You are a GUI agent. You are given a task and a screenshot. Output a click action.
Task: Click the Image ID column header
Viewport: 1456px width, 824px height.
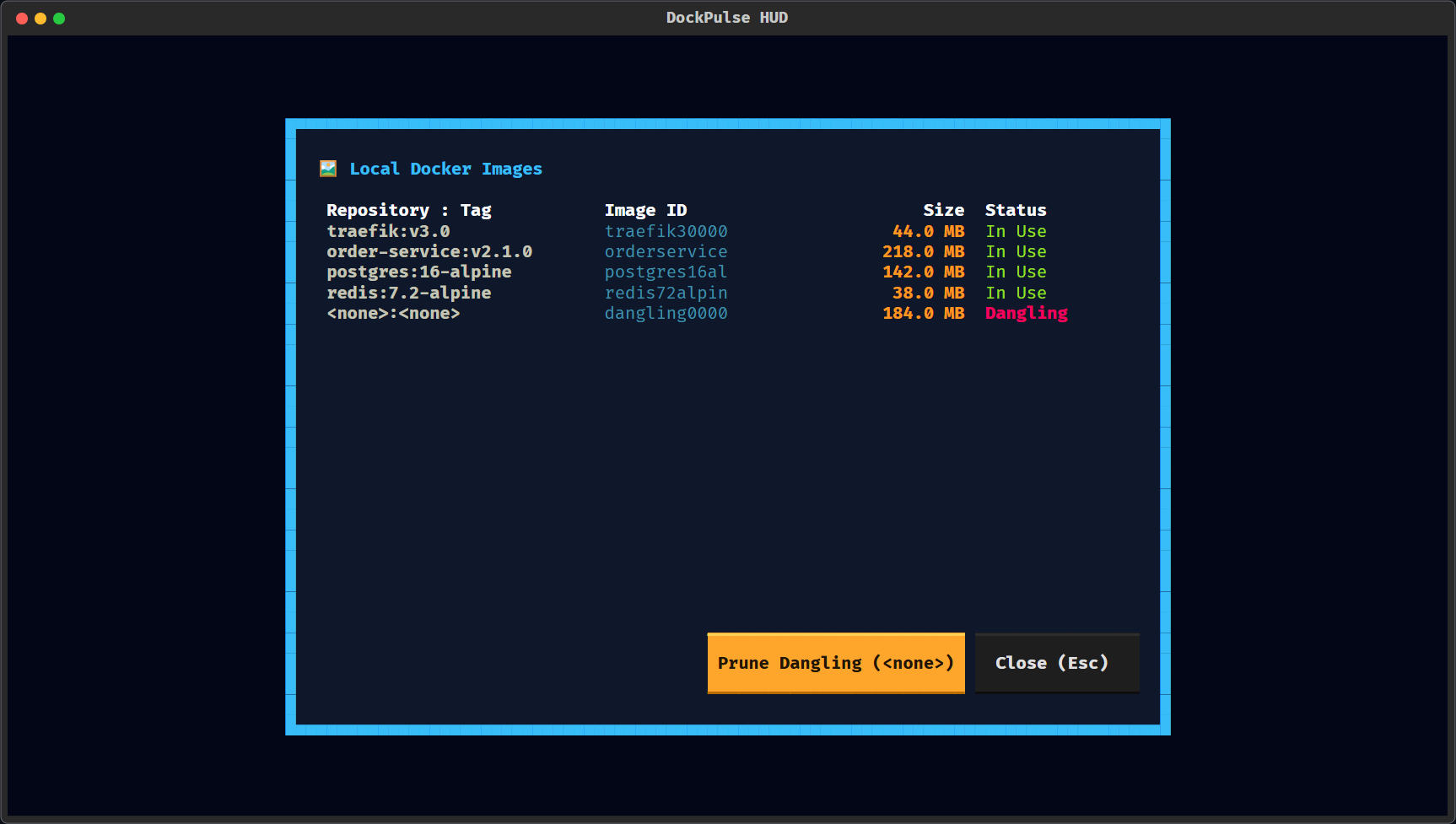pos(646,210)
